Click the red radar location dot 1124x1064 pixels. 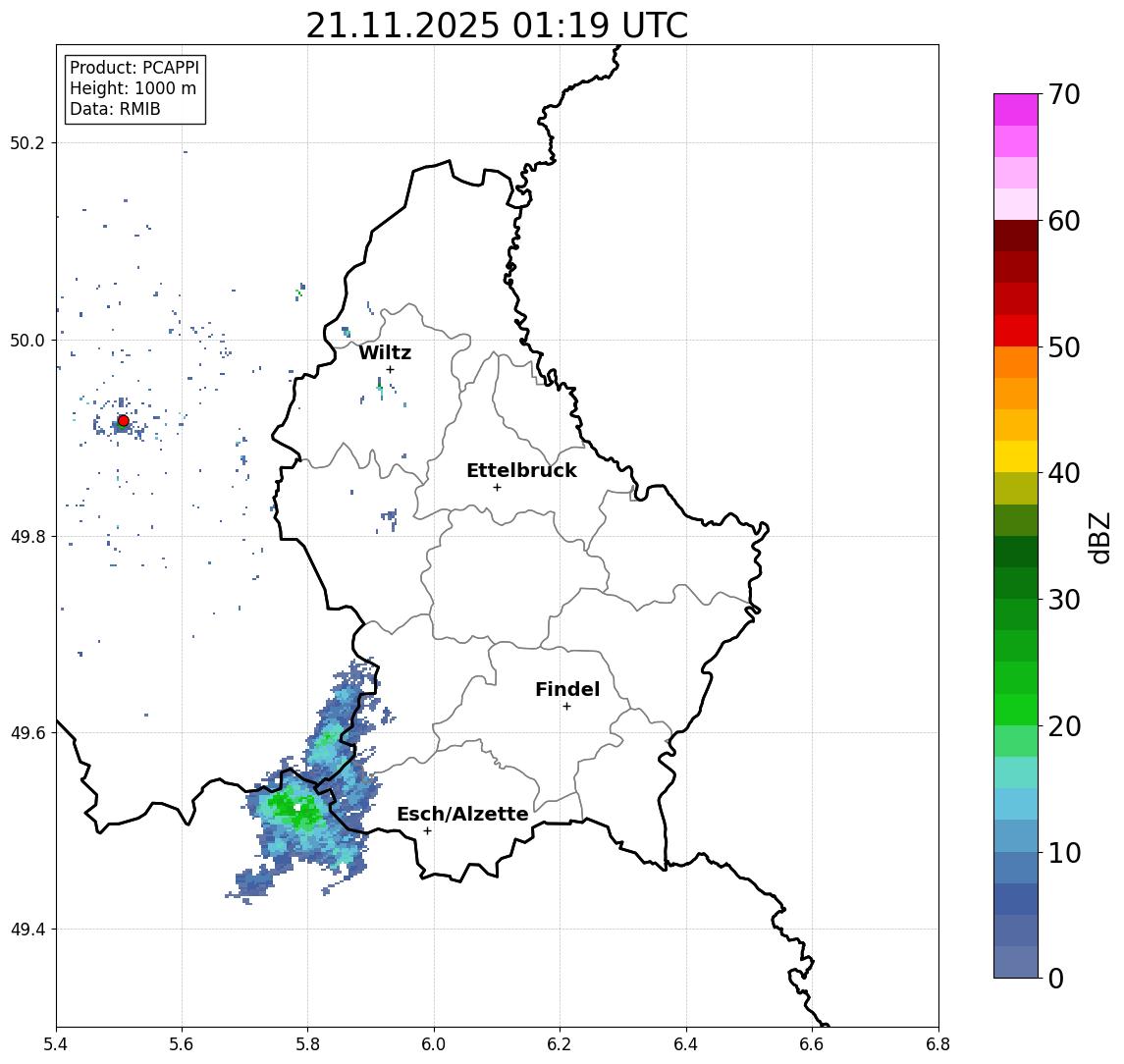124,421
